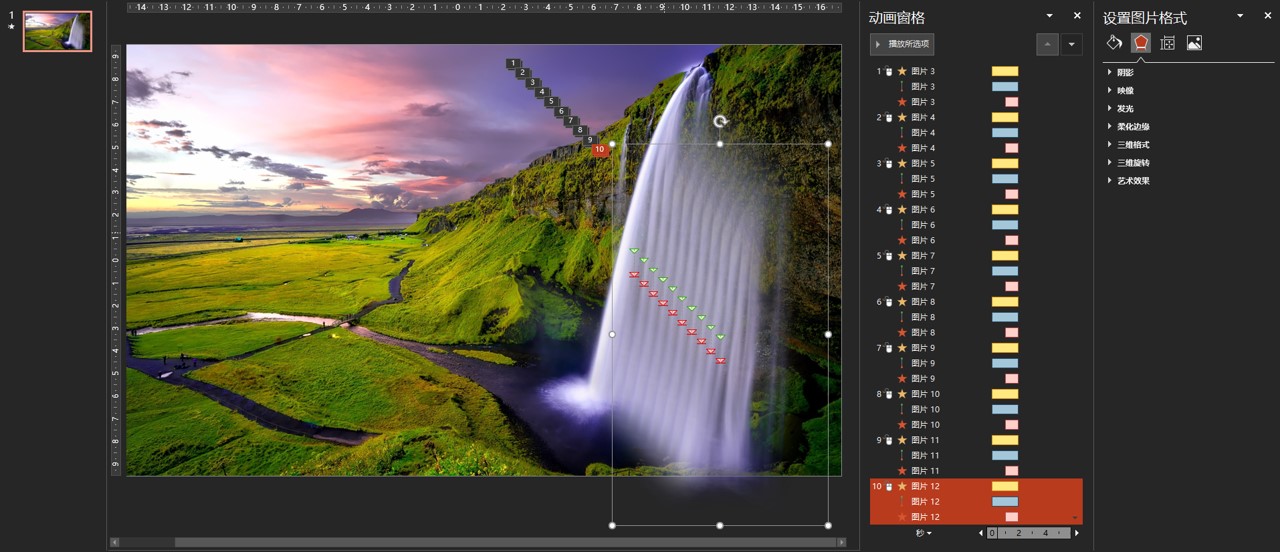The height and width of the screenshot is (552, 1280).
Task: Click the yellow timing bar for 图片 8
Action: click(1004, 302)
